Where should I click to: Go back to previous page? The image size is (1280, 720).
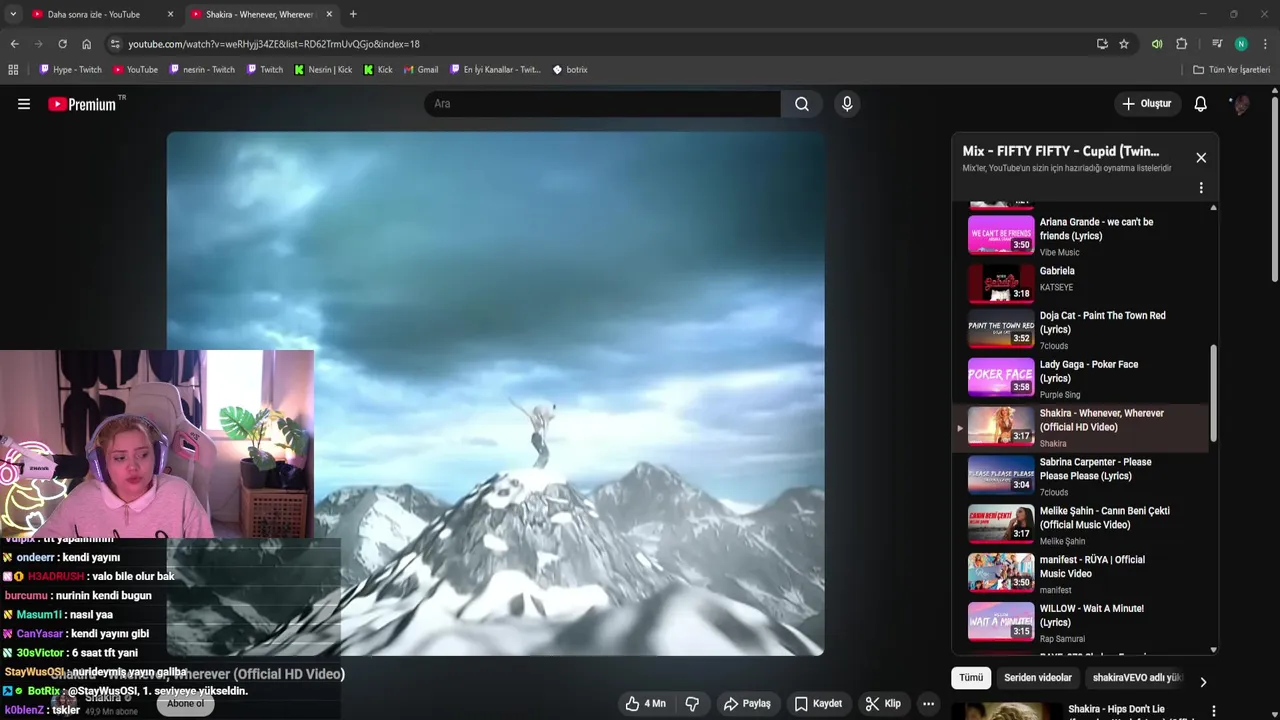tap(14, 44)
